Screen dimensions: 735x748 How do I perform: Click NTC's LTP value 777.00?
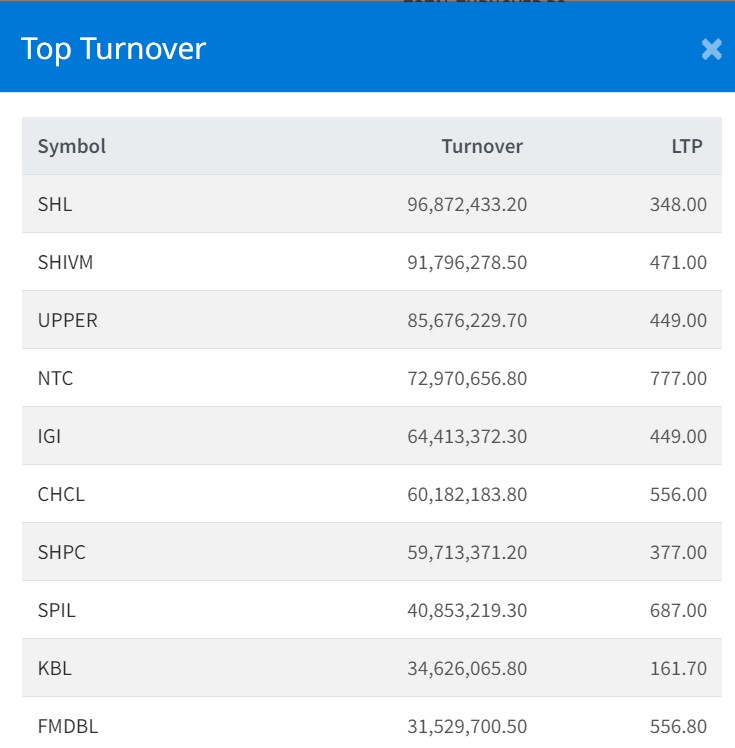pyautogui.click(x=678, y=378)
